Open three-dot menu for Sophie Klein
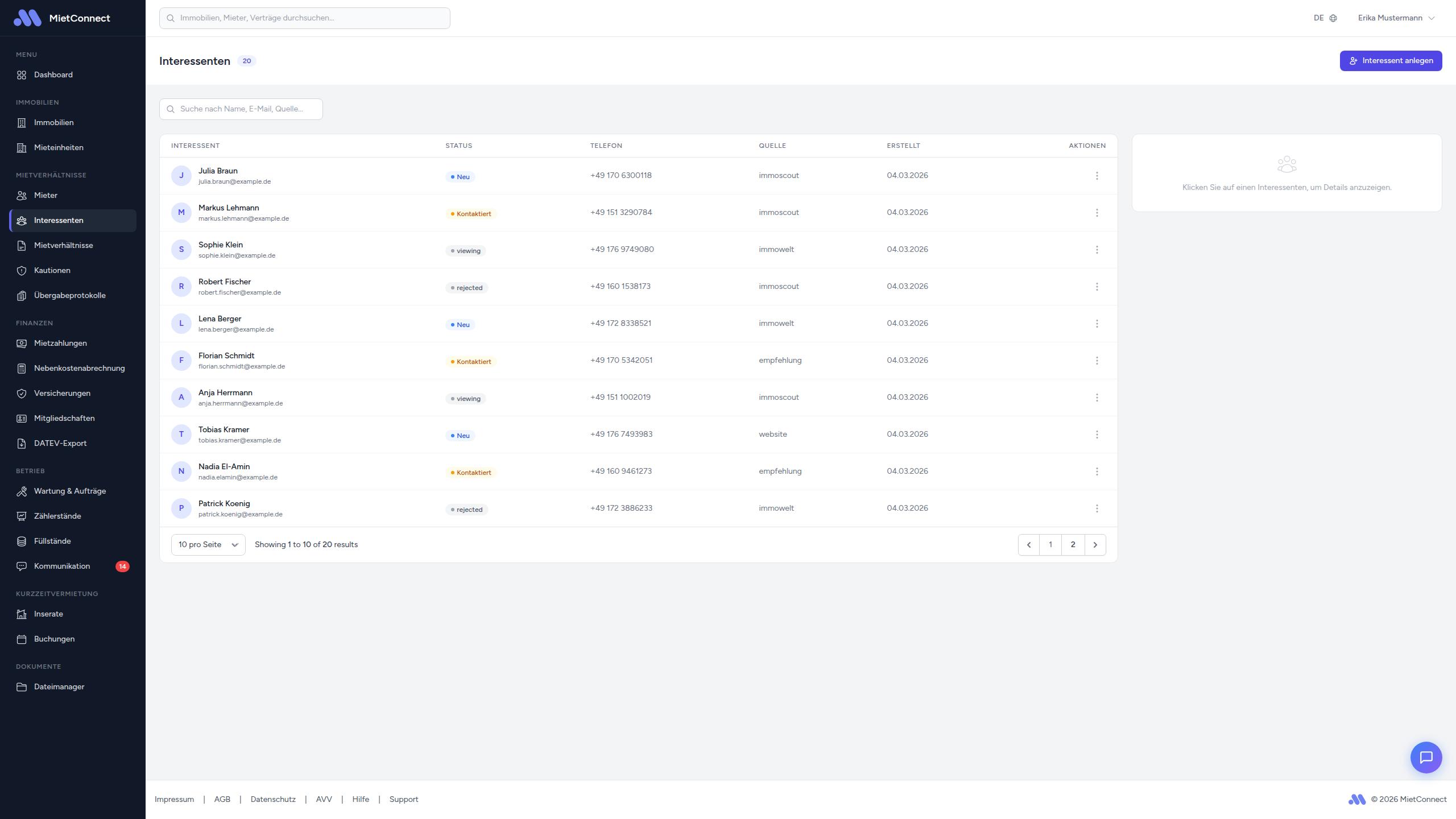1456x819 pixels. (1097, 250)
